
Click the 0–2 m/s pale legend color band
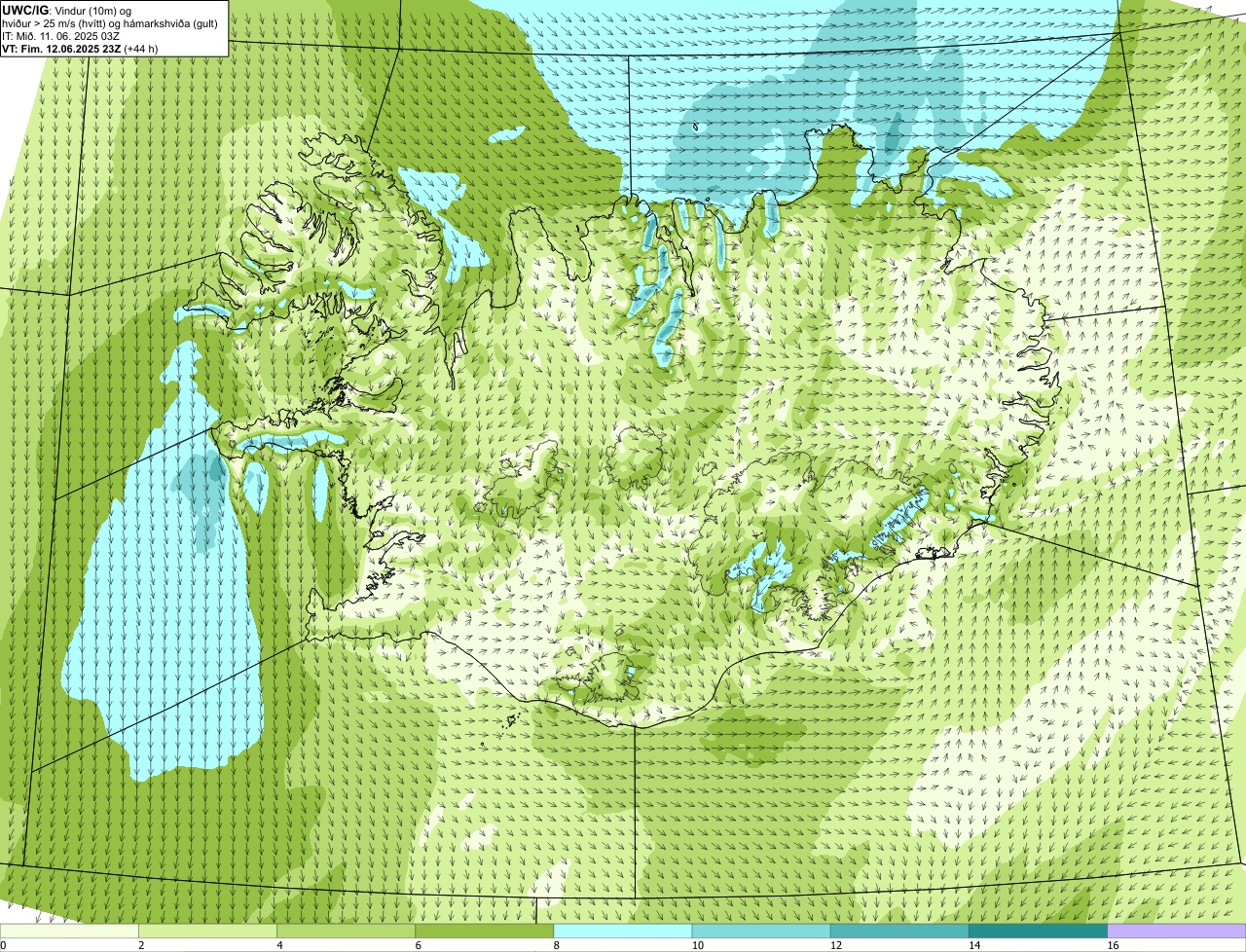tap(69, 931)
